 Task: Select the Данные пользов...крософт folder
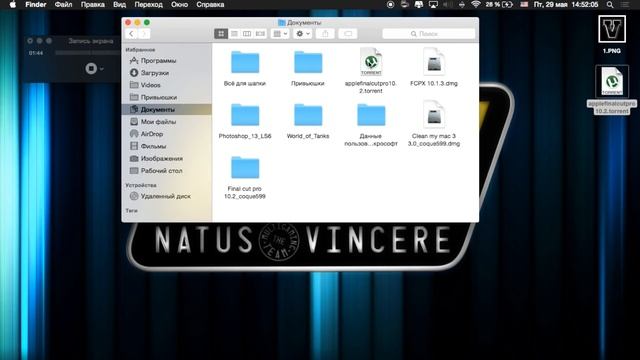(x=371, y=115)
